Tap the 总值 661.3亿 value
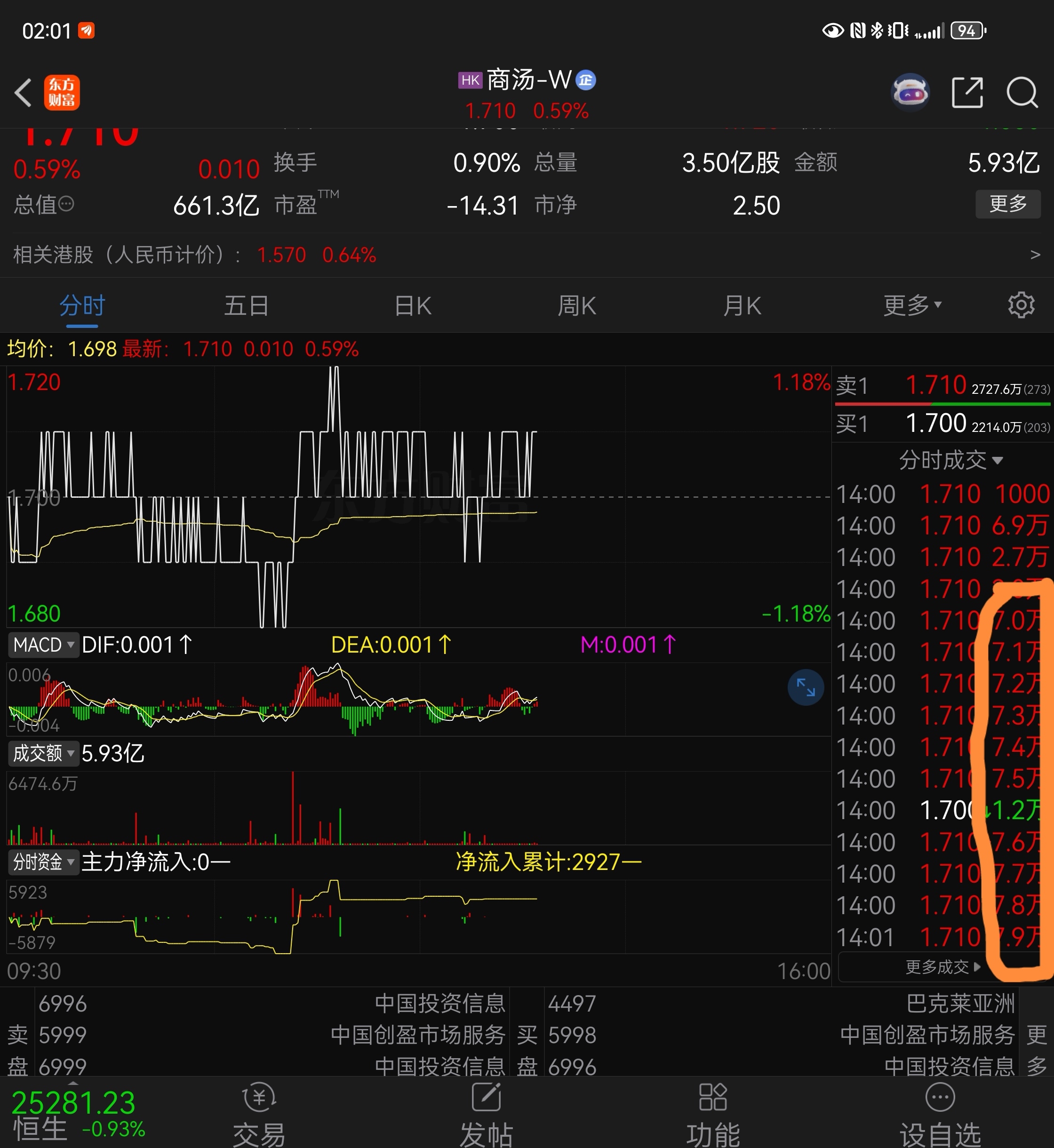This screenshot has height=1148, width=1054. tap(216, 205)
